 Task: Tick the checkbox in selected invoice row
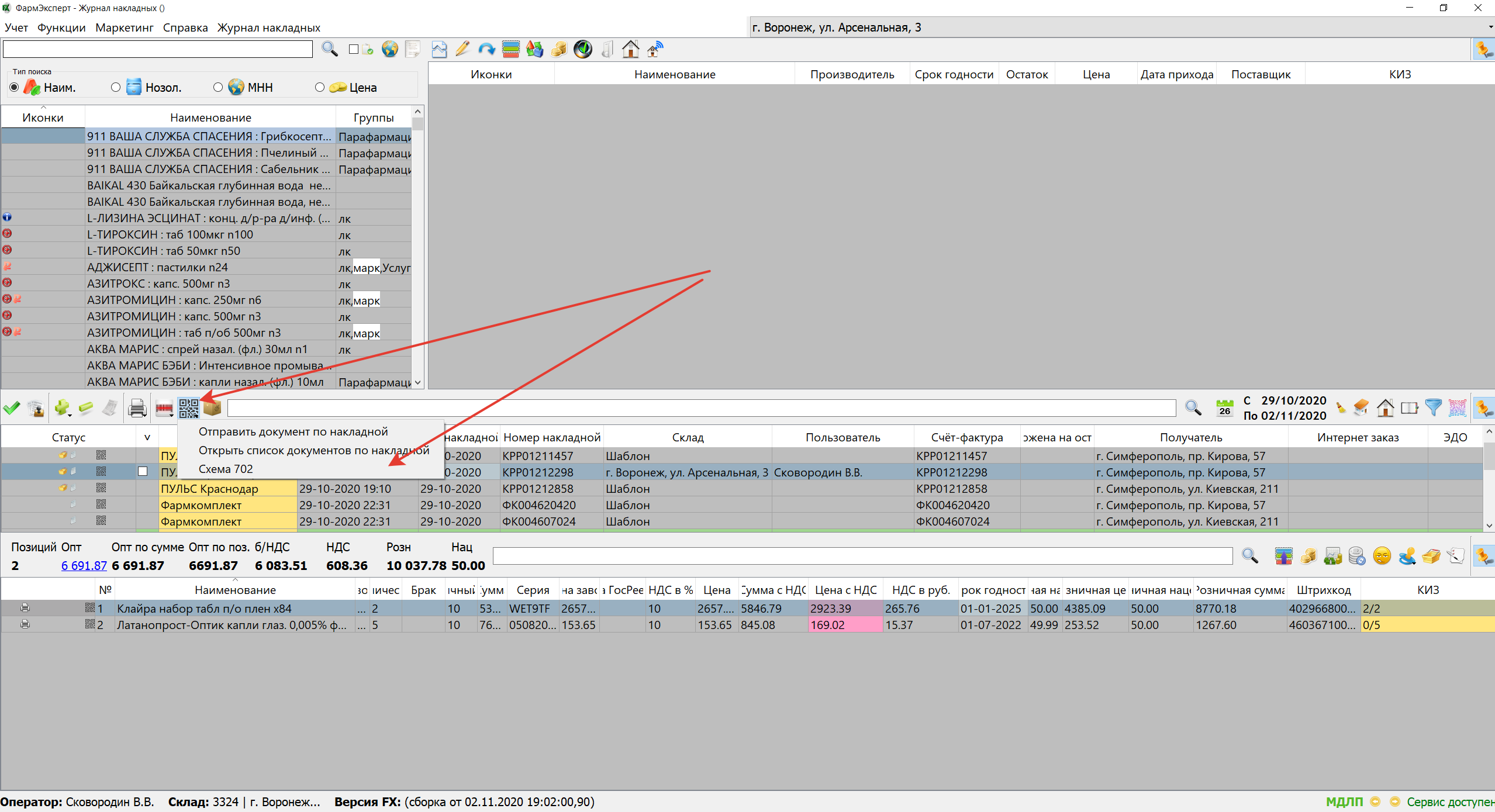143,471
